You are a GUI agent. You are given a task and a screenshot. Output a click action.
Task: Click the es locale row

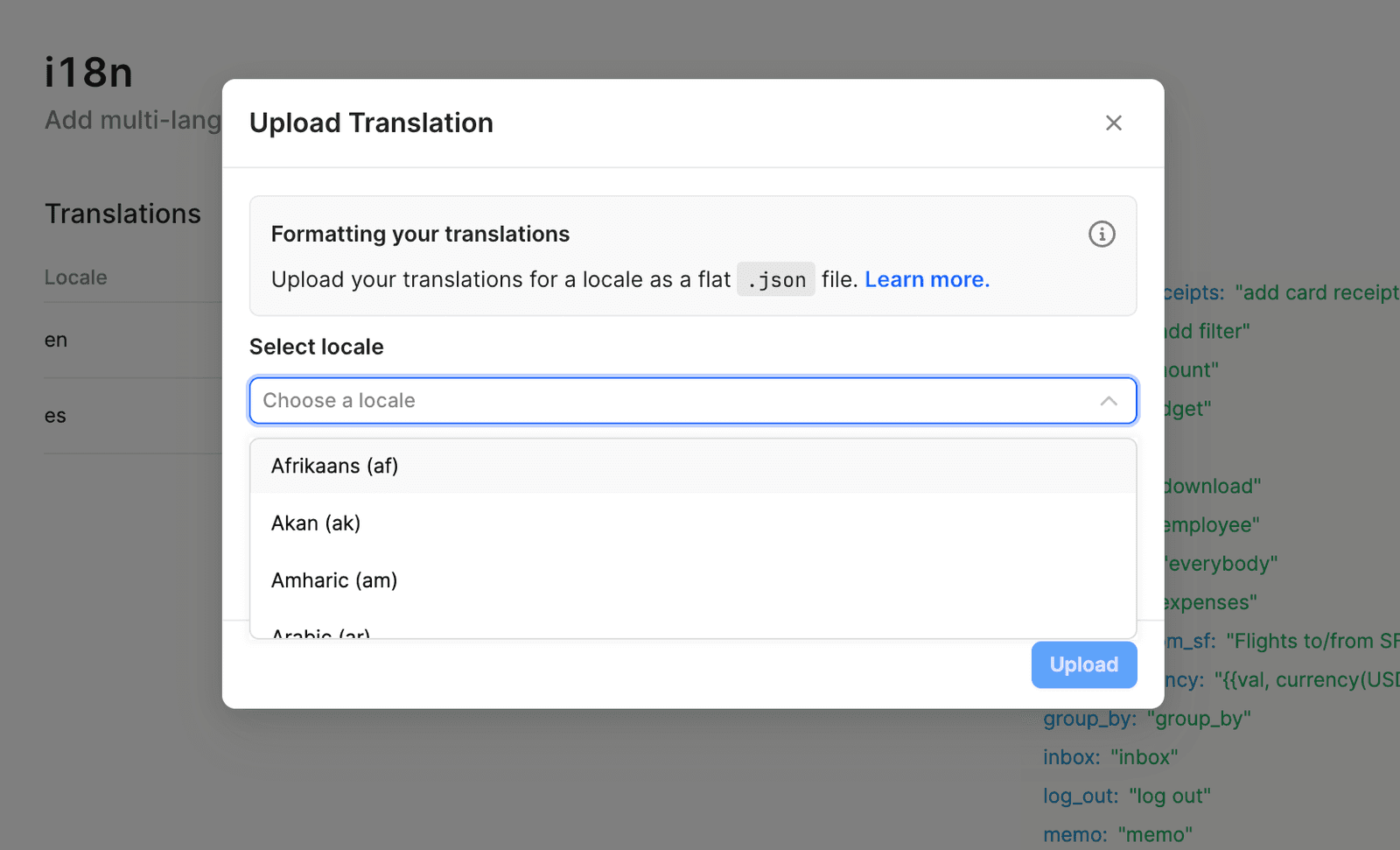(x=54, y=415)
